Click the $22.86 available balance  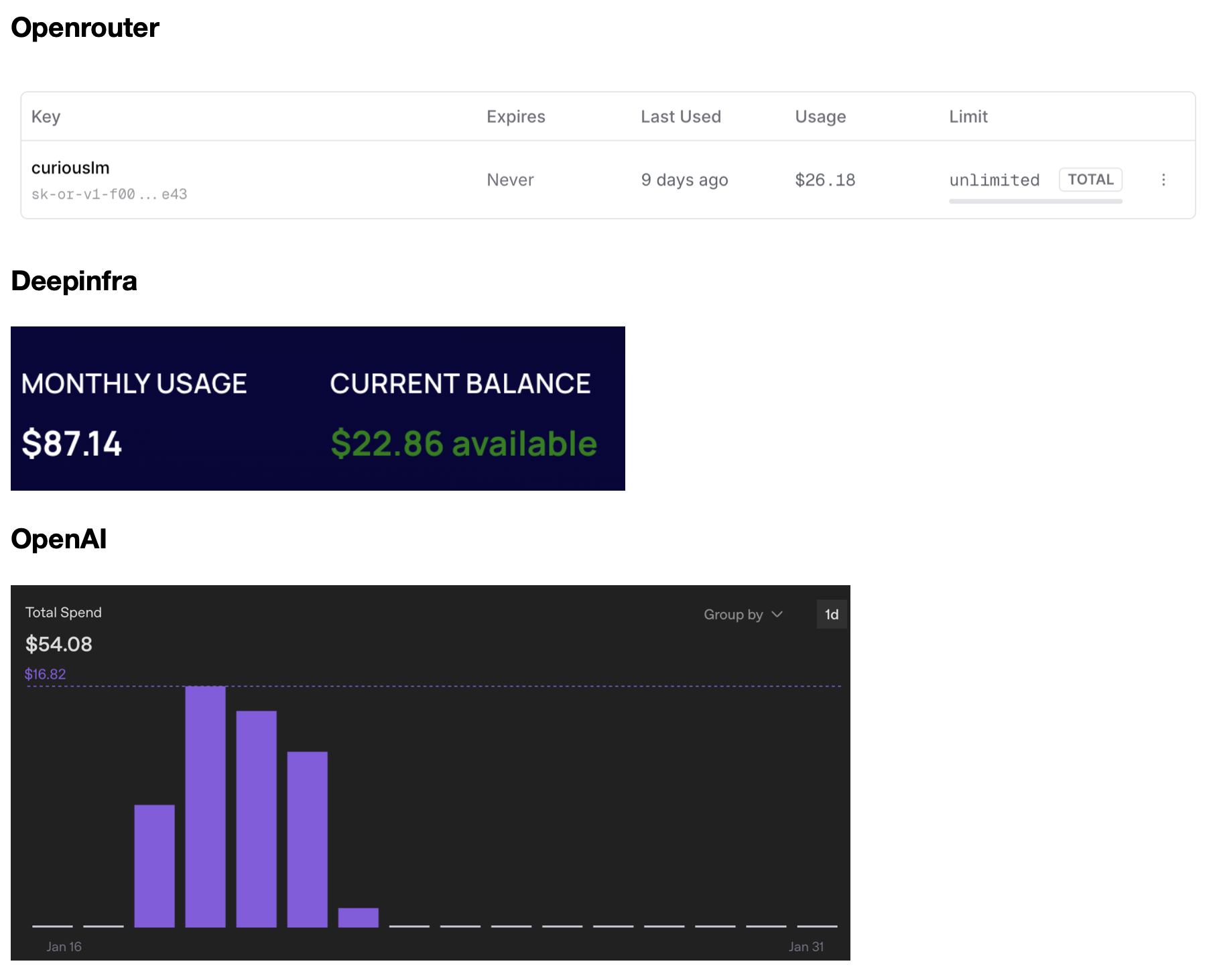(x=464, y=444)
